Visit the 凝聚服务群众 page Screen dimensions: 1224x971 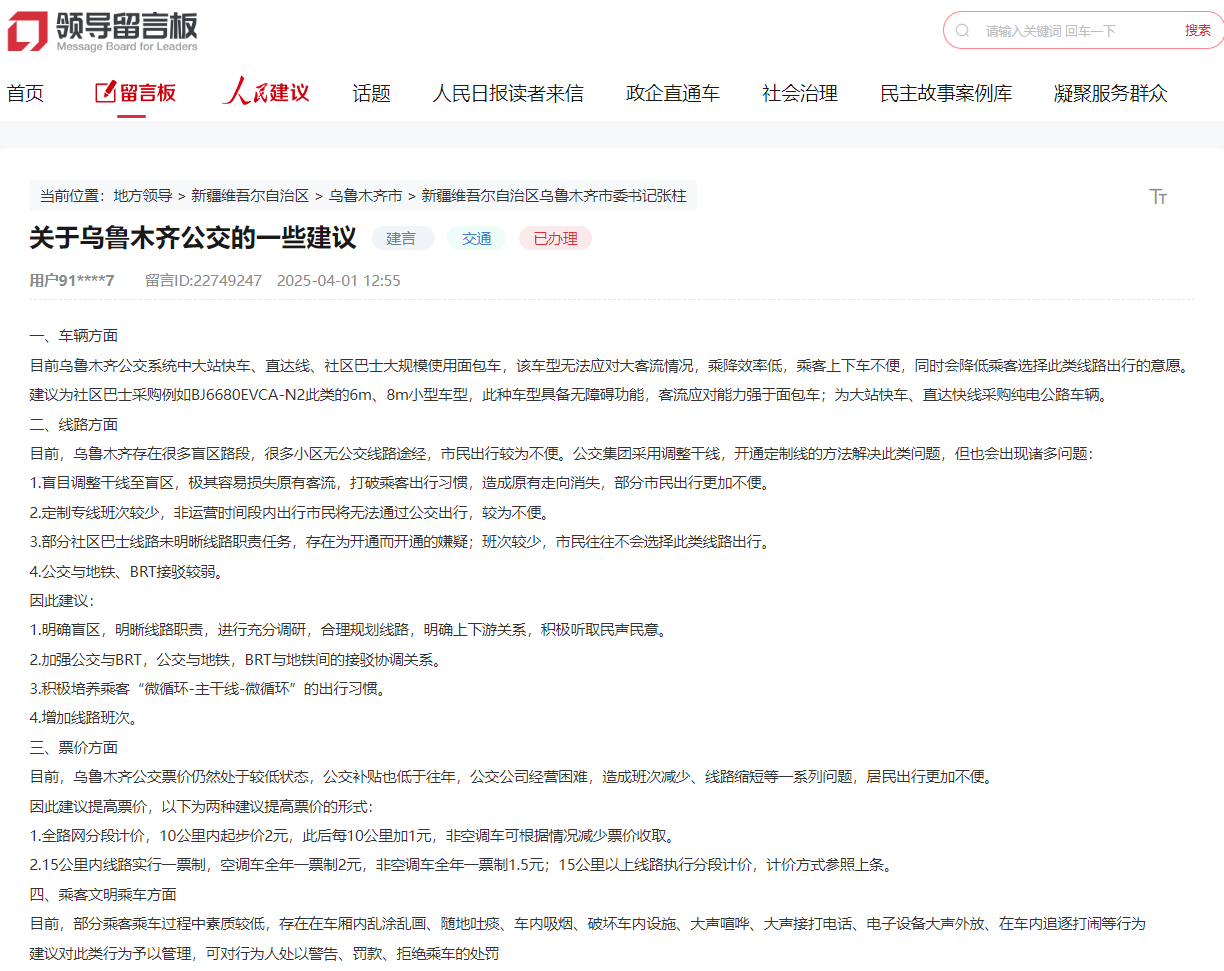[1110, 94]
